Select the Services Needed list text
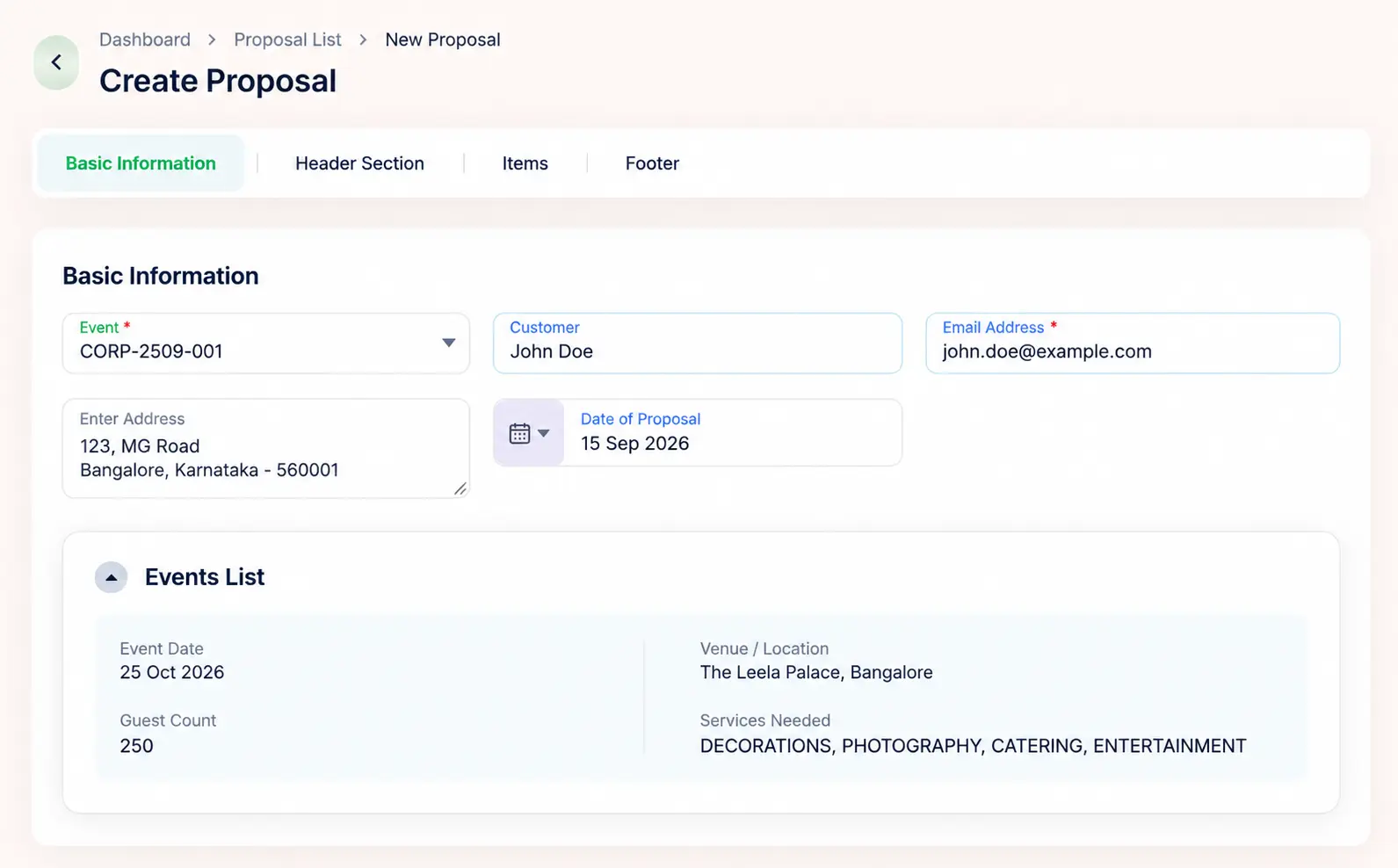Viewport: 1398px width, 868px height. coord(974,746)
